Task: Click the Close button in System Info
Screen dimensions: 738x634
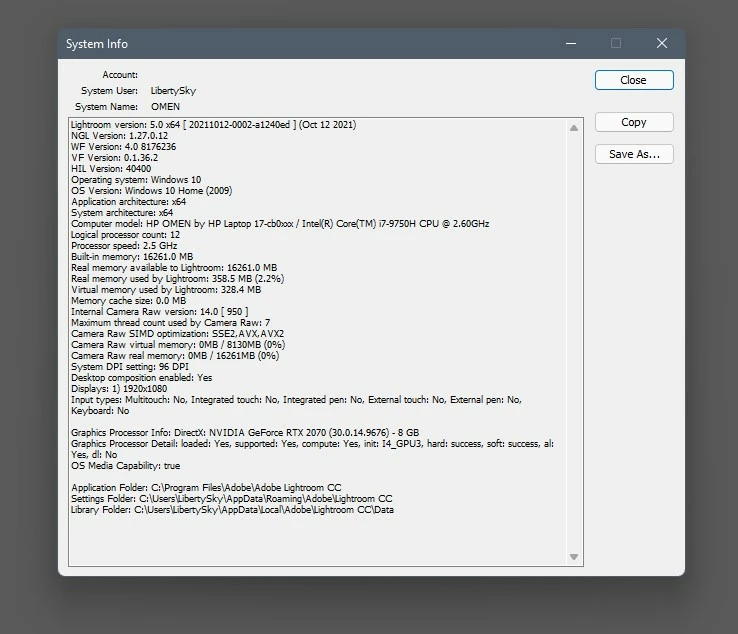Action: (x=634, y=80)
